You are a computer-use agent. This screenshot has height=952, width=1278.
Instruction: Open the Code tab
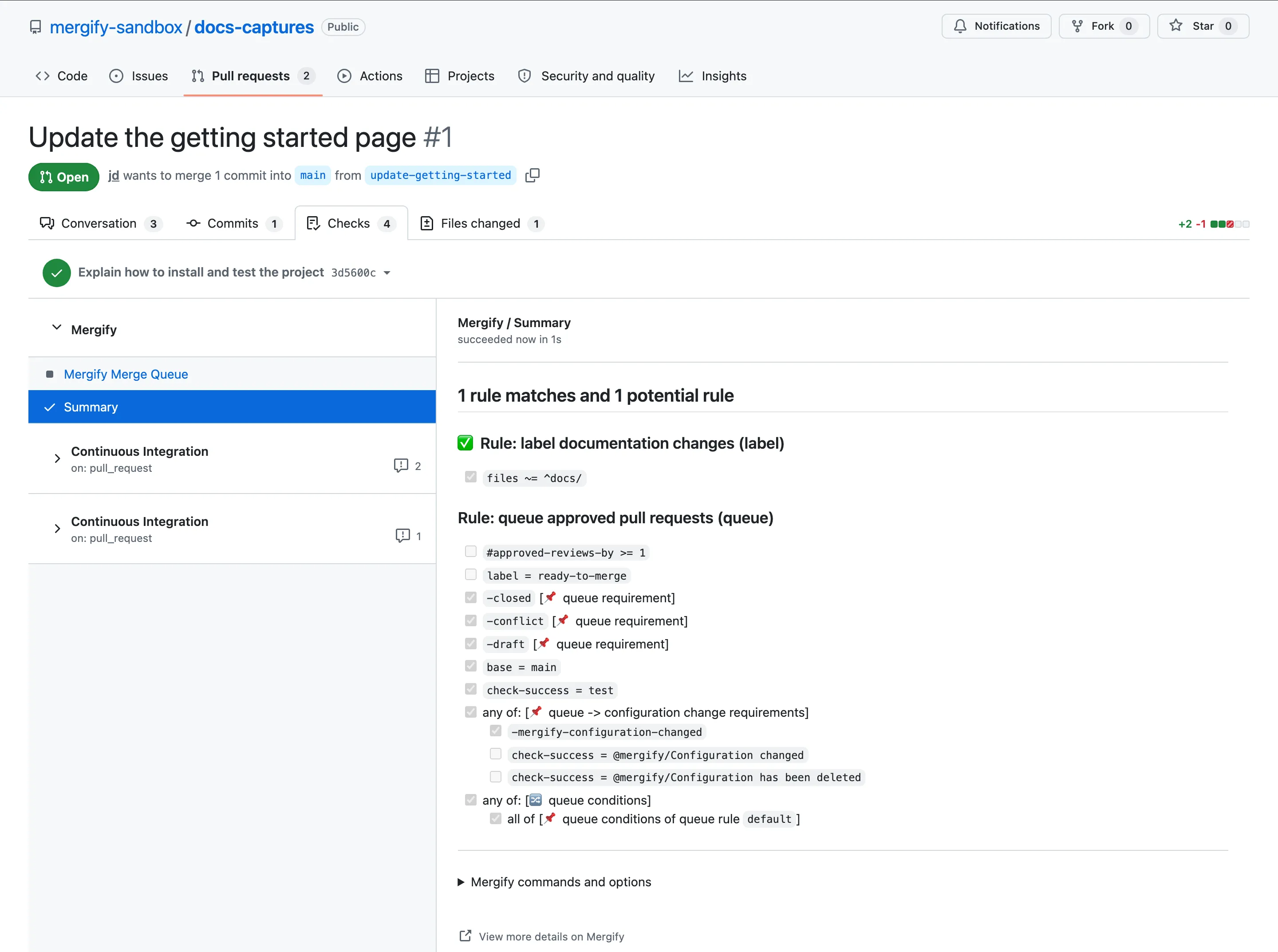(62, 76)
